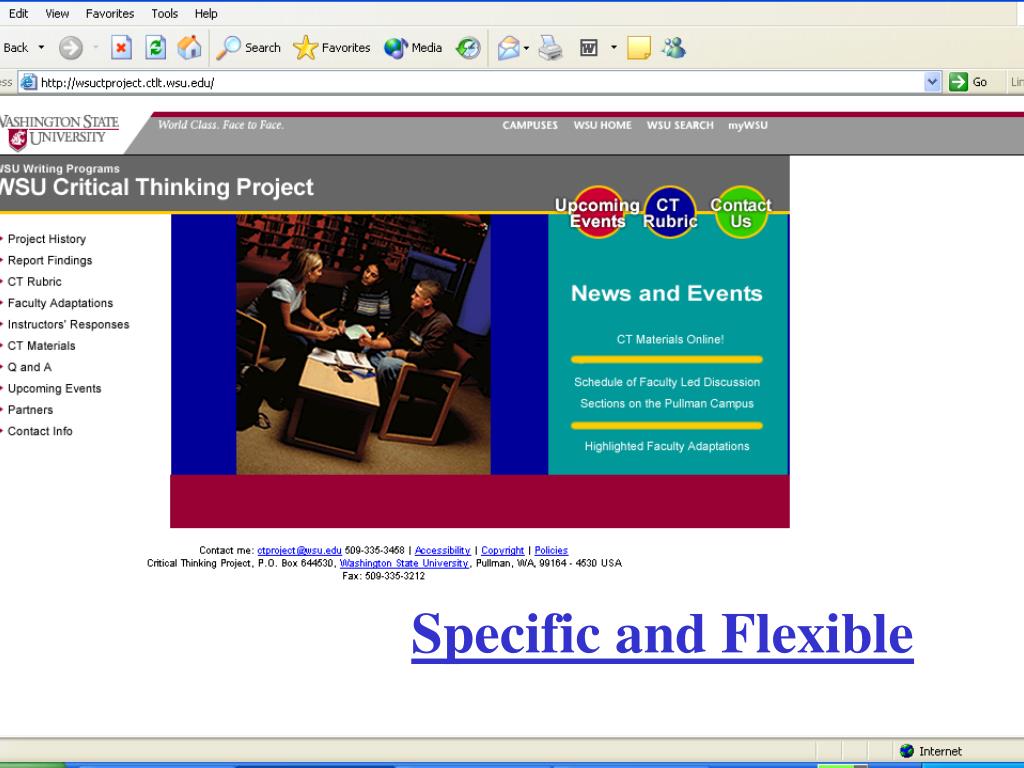Open the Accessibility footer link

tap(442, 551)
